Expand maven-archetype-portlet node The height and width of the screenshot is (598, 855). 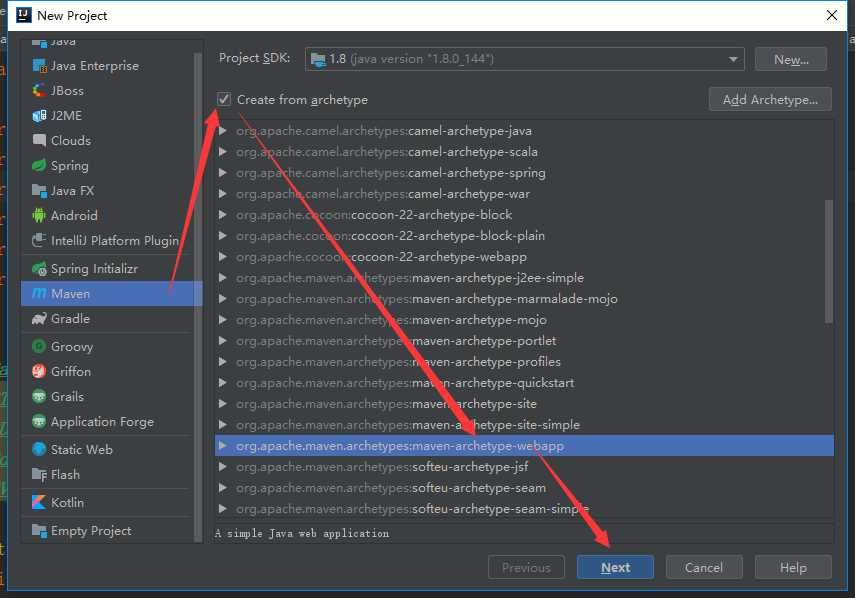[222, 341]
